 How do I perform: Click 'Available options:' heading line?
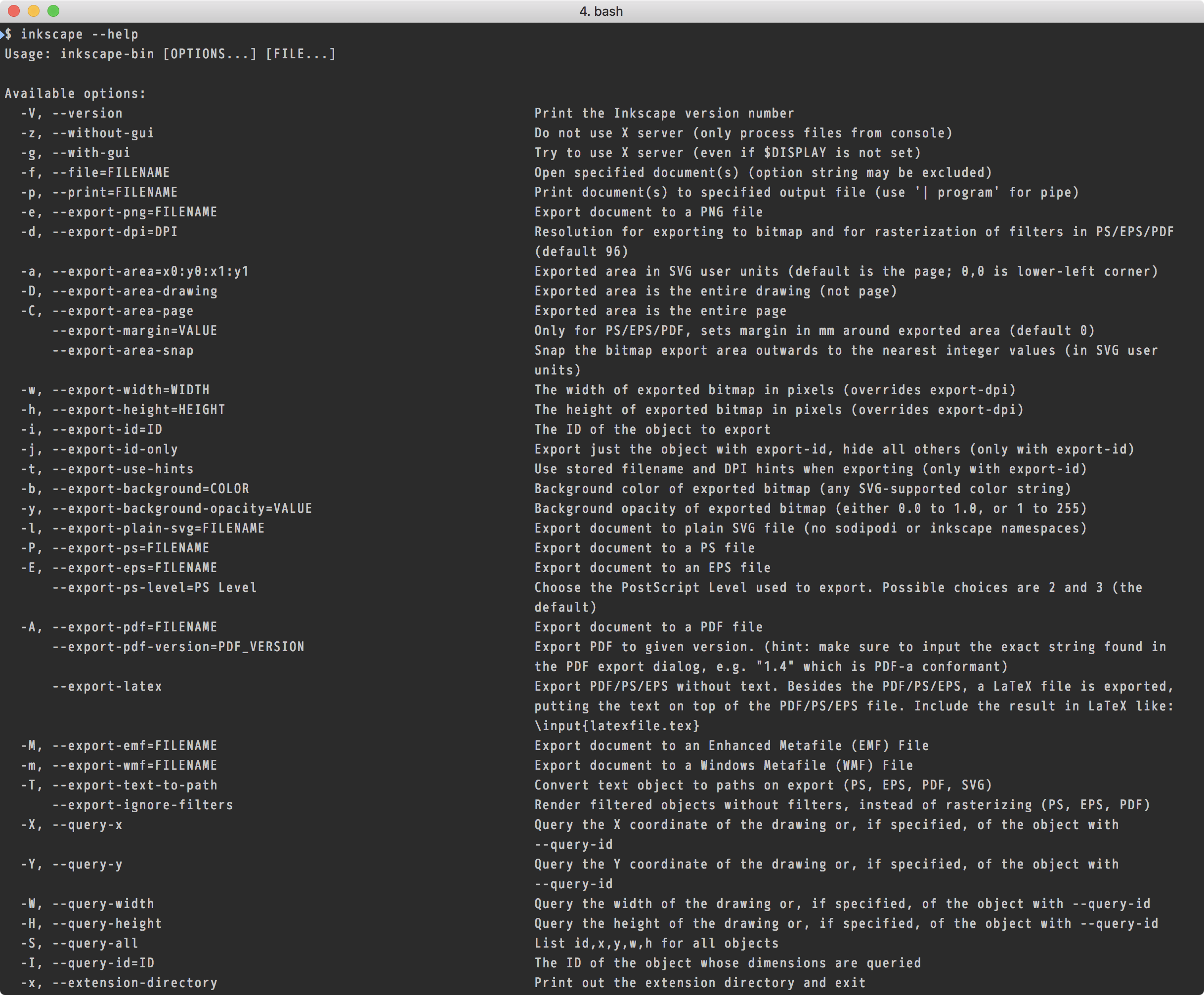point(75,93)
